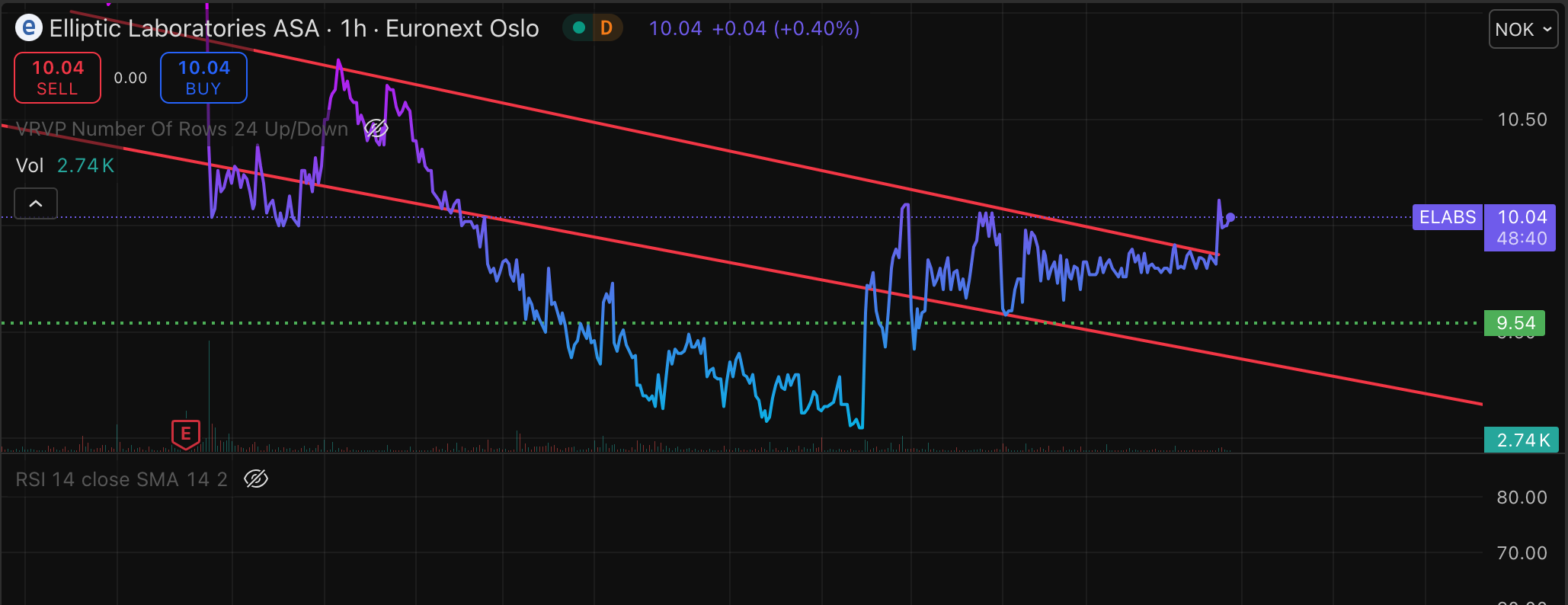Open the NOK currency dropdown

1522,29
